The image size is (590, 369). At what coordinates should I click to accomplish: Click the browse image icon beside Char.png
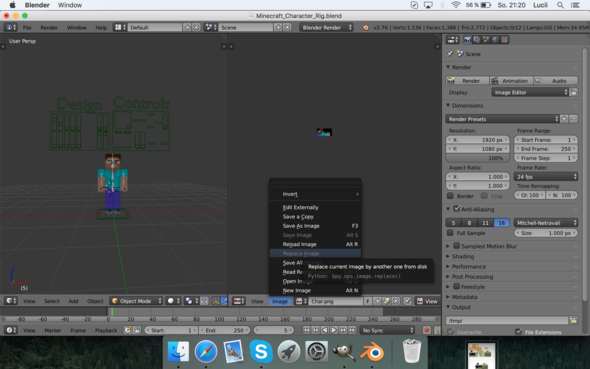(x=301, y=301)
